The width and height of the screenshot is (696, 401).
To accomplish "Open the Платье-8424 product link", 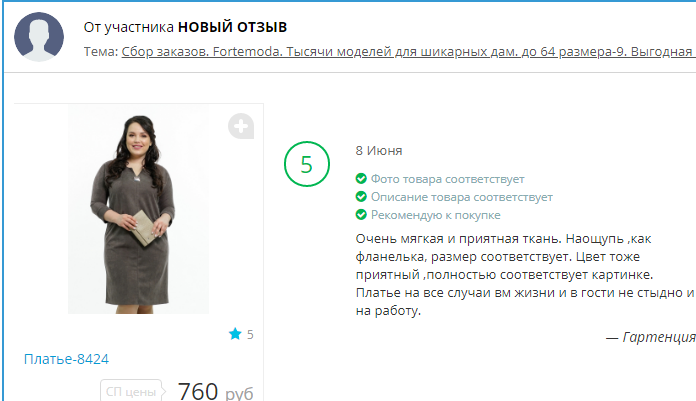I will (66, 359).
